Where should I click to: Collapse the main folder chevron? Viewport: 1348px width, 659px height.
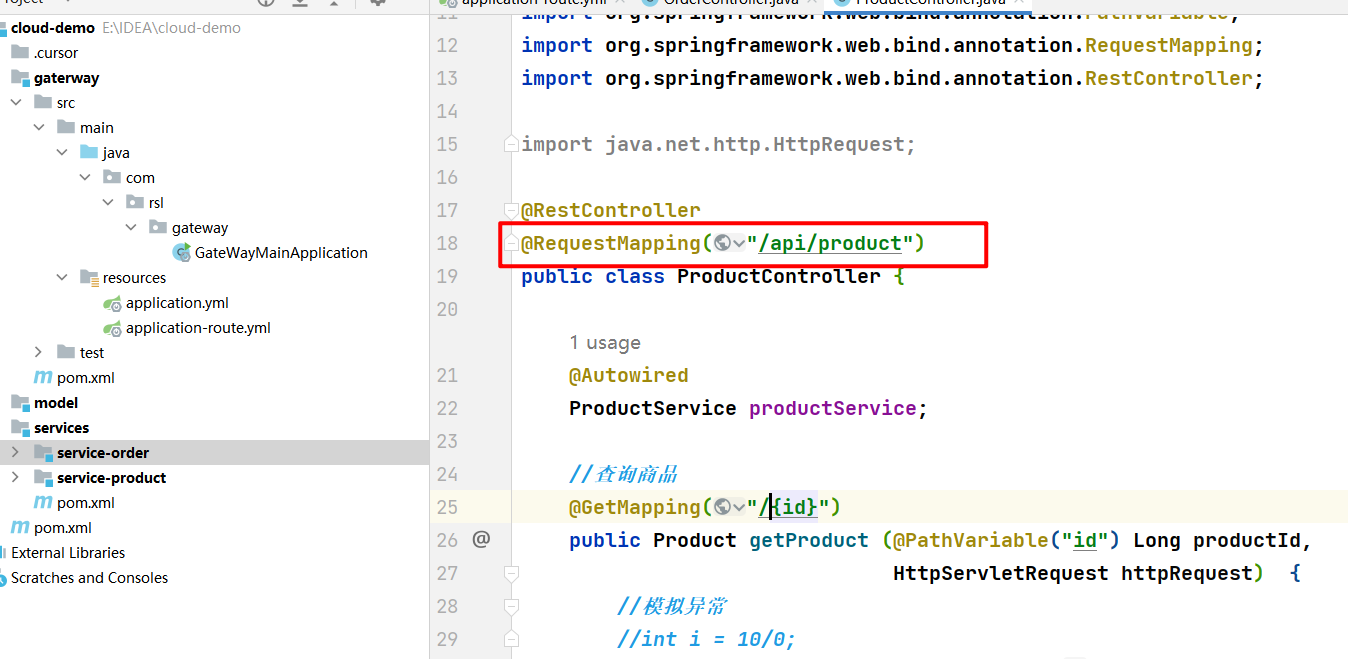pos(39,127)
